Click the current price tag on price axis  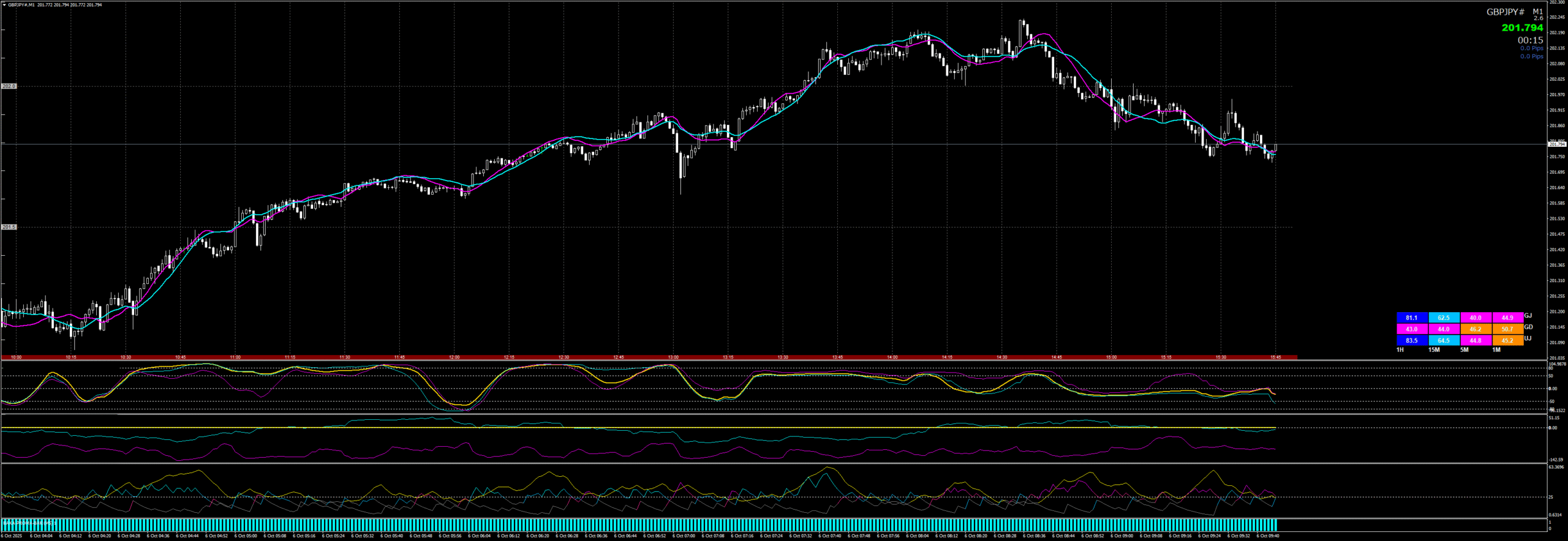pos(1556,144)
